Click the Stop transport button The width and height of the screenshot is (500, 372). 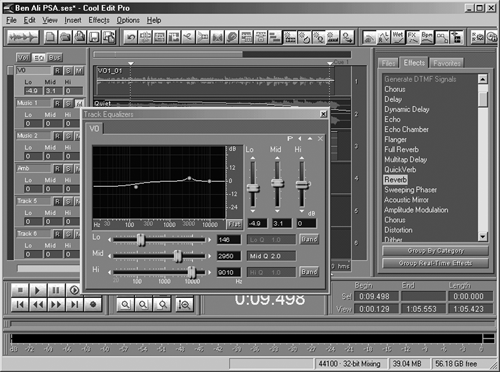point(20,290)
